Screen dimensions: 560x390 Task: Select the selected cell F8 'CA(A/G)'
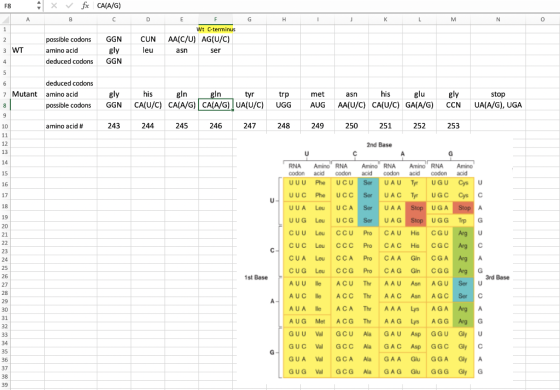215,105
